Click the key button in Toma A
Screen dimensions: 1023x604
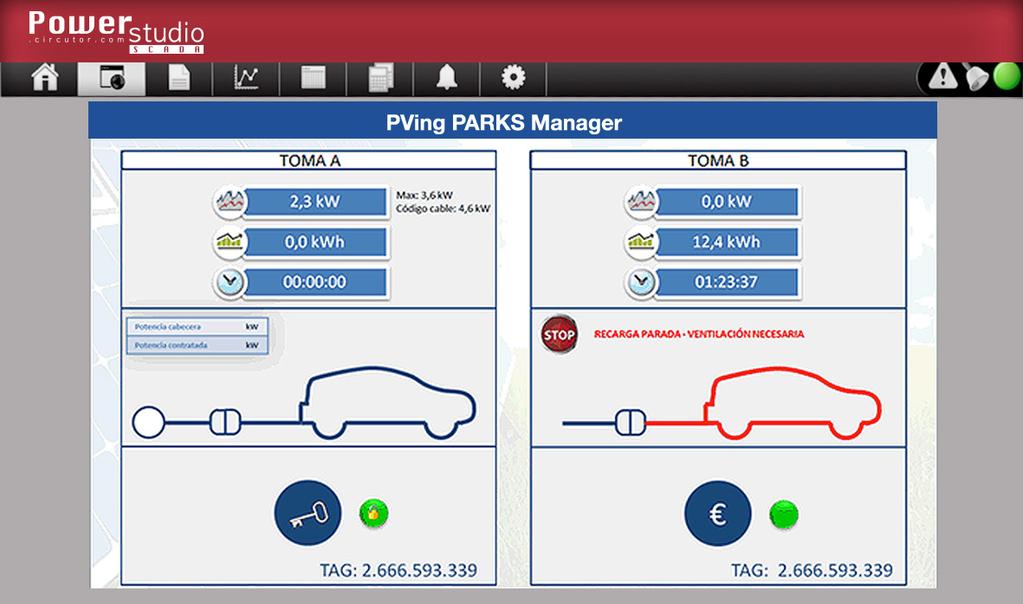[x=308, y=513]
